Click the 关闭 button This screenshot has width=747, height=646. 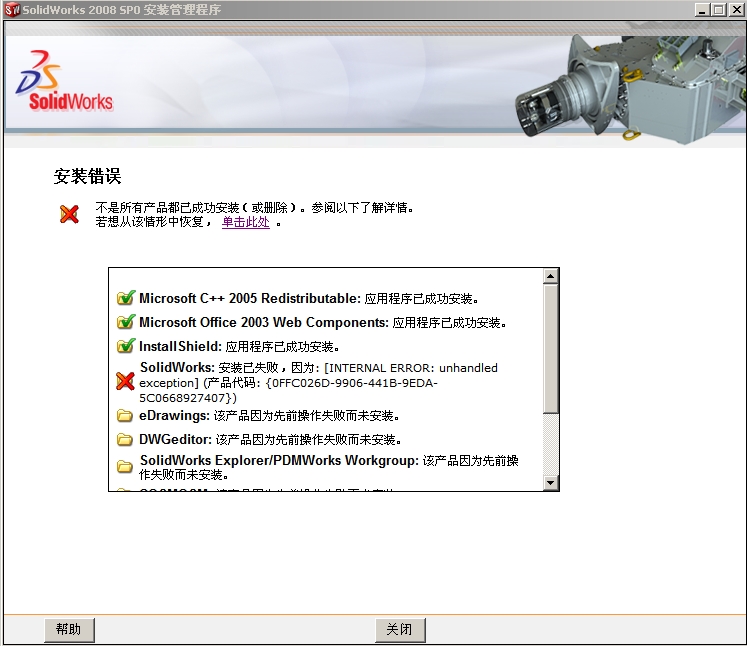tap(400, 630)
